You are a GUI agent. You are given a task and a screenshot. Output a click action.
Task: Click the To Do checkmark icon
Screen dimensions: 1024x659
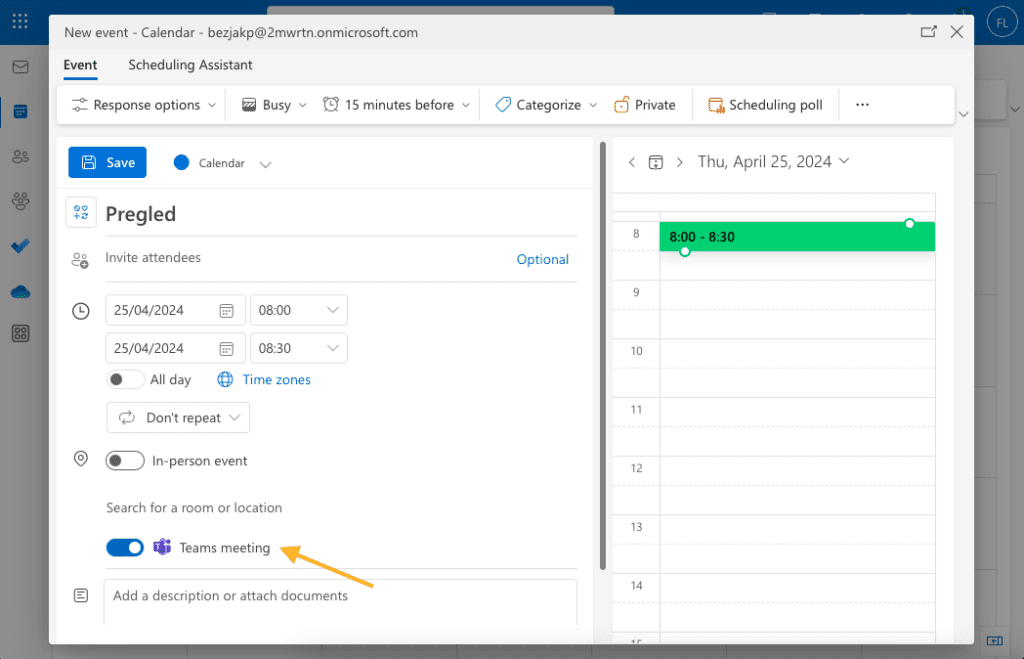pos(20,246)
